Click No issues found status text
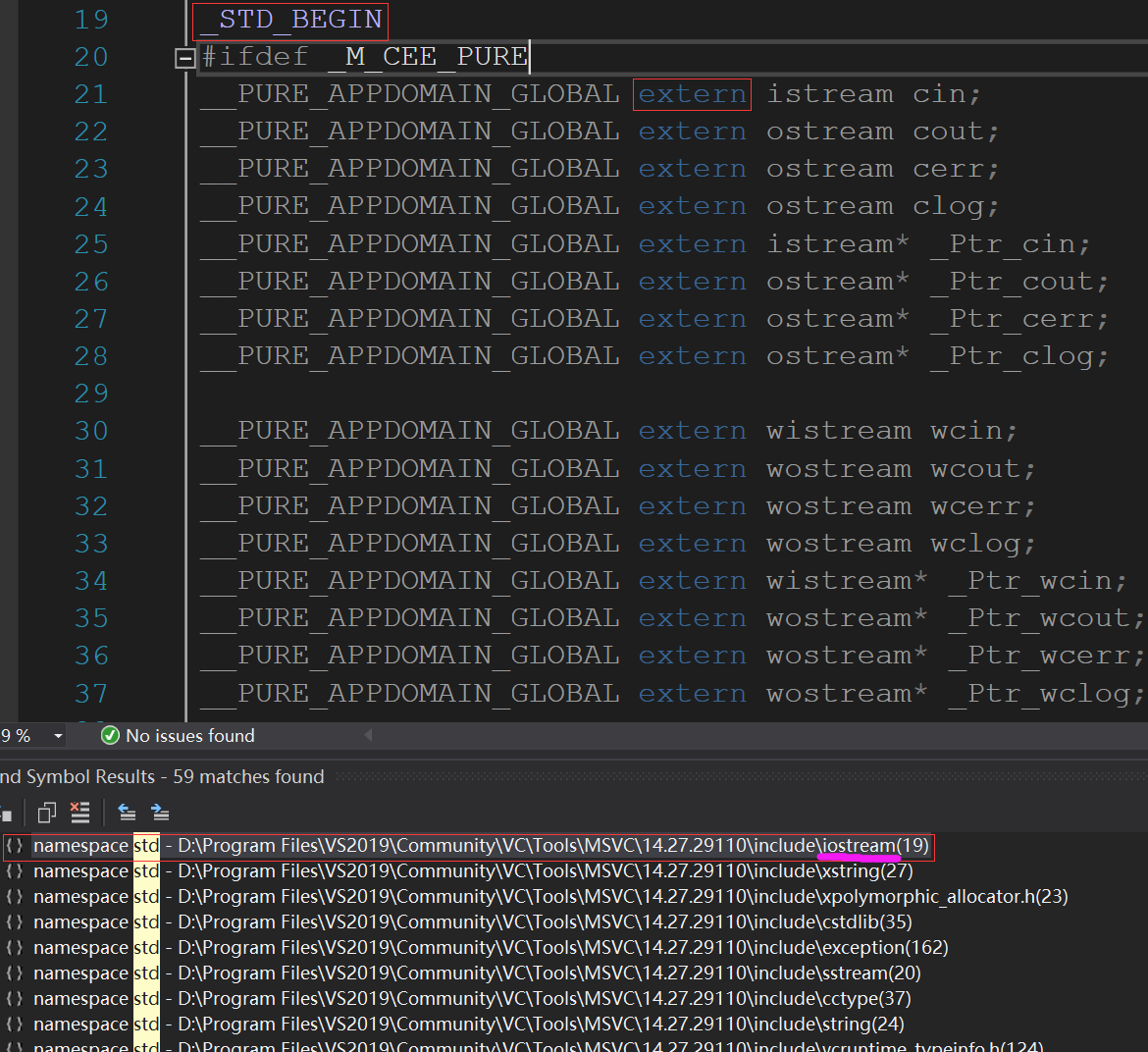 (x=190, y=736)
